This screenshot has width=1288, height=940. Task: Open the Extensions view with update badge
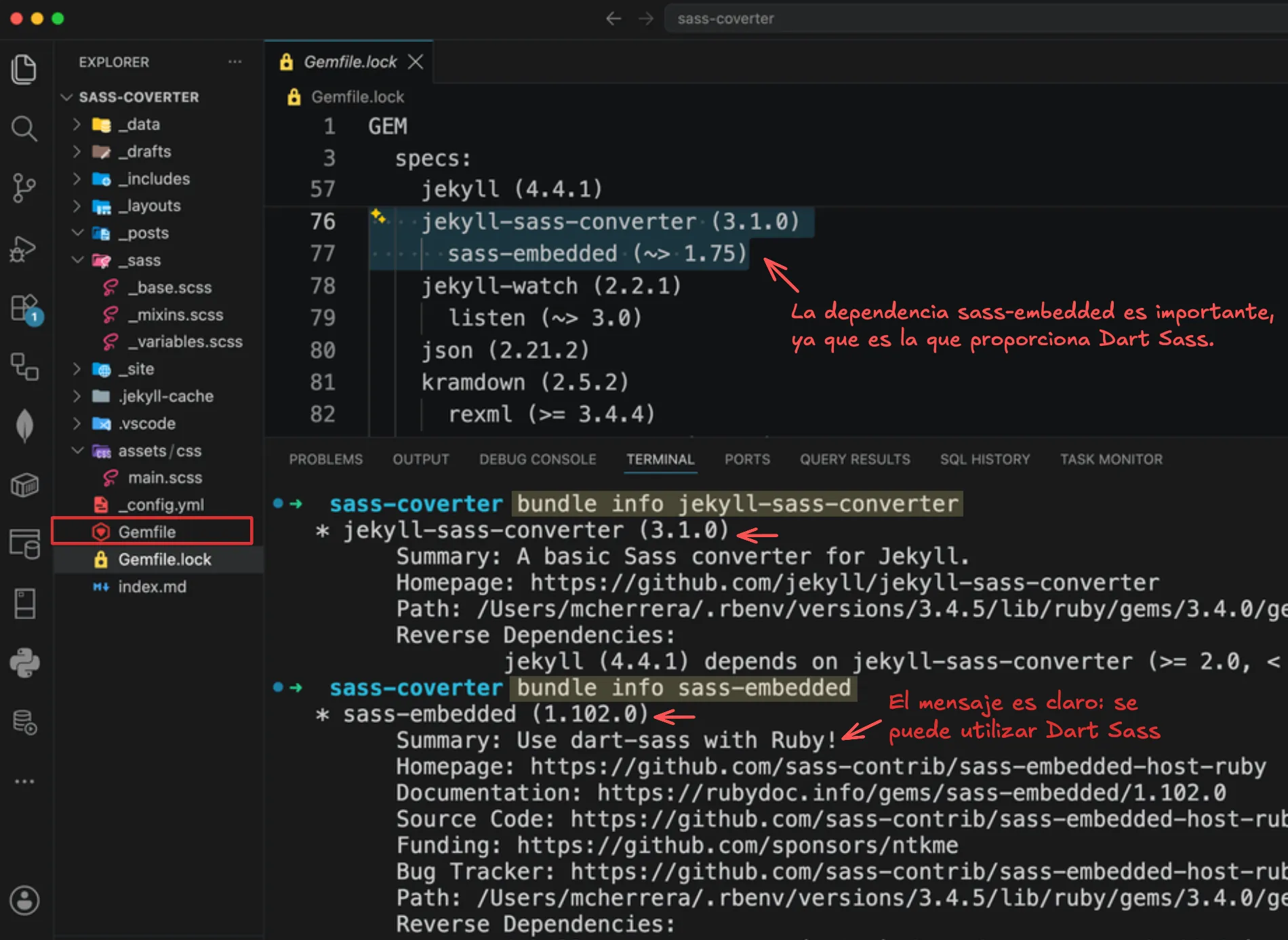[x=26, y=309]
